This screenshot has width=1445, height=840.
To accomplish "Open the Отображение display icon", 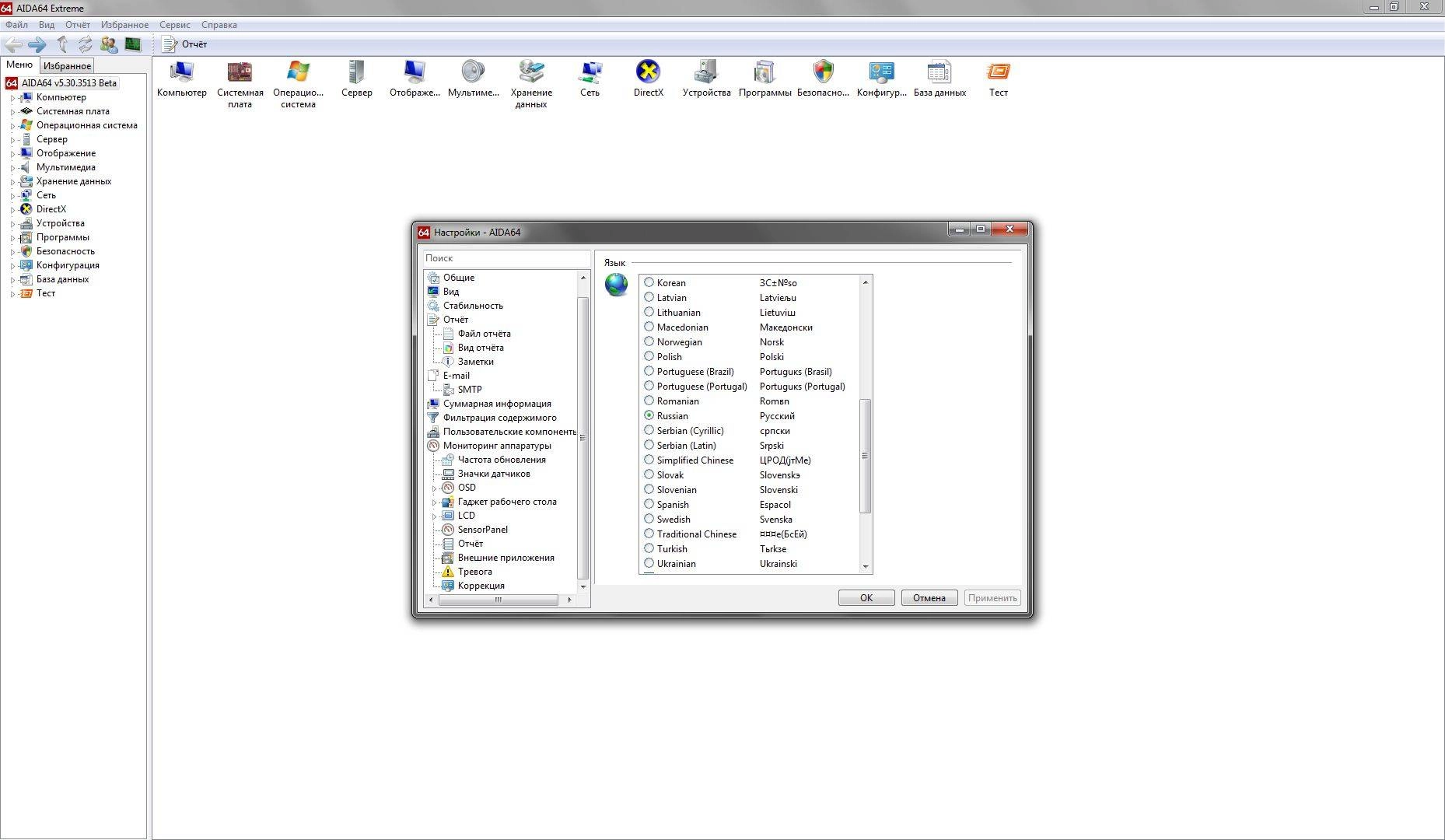I will [415, 79].
